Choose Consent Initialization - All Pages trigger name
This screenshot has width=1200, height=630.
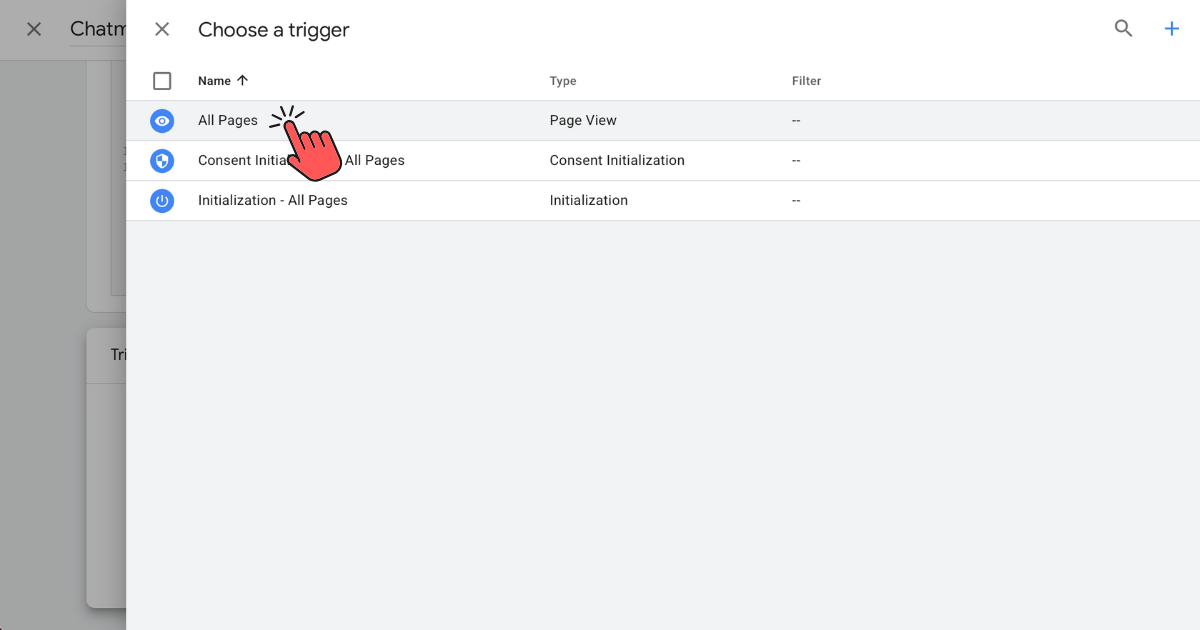coord(375,161)
